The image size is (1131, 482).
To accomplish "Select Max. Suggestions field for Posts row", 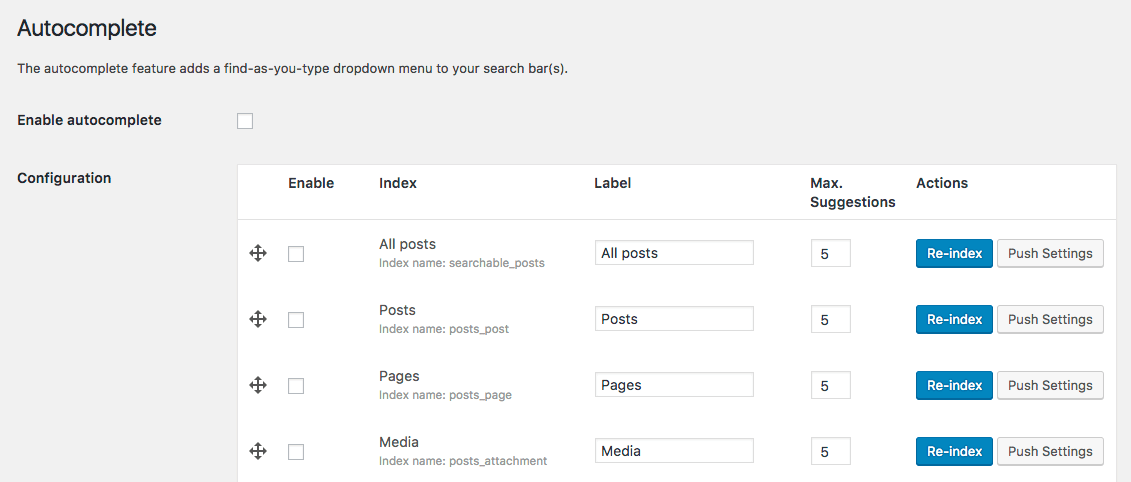I will pos(830,319).
